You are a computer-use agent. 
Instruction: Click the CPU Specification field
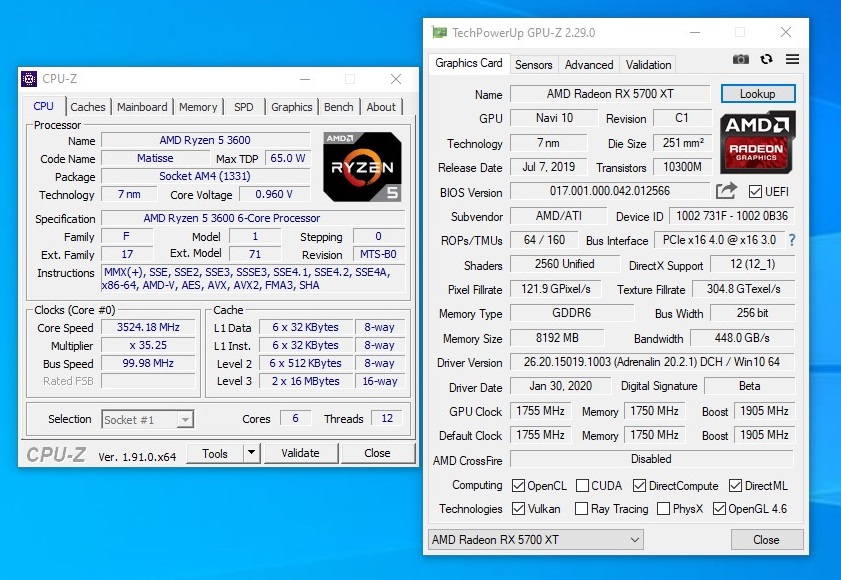[x=253, y=218]
